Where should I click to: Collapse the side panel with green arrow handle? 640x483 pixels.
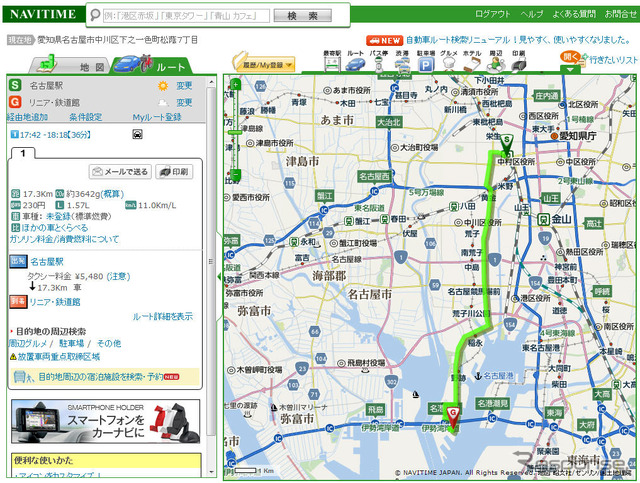pos(219,277)
